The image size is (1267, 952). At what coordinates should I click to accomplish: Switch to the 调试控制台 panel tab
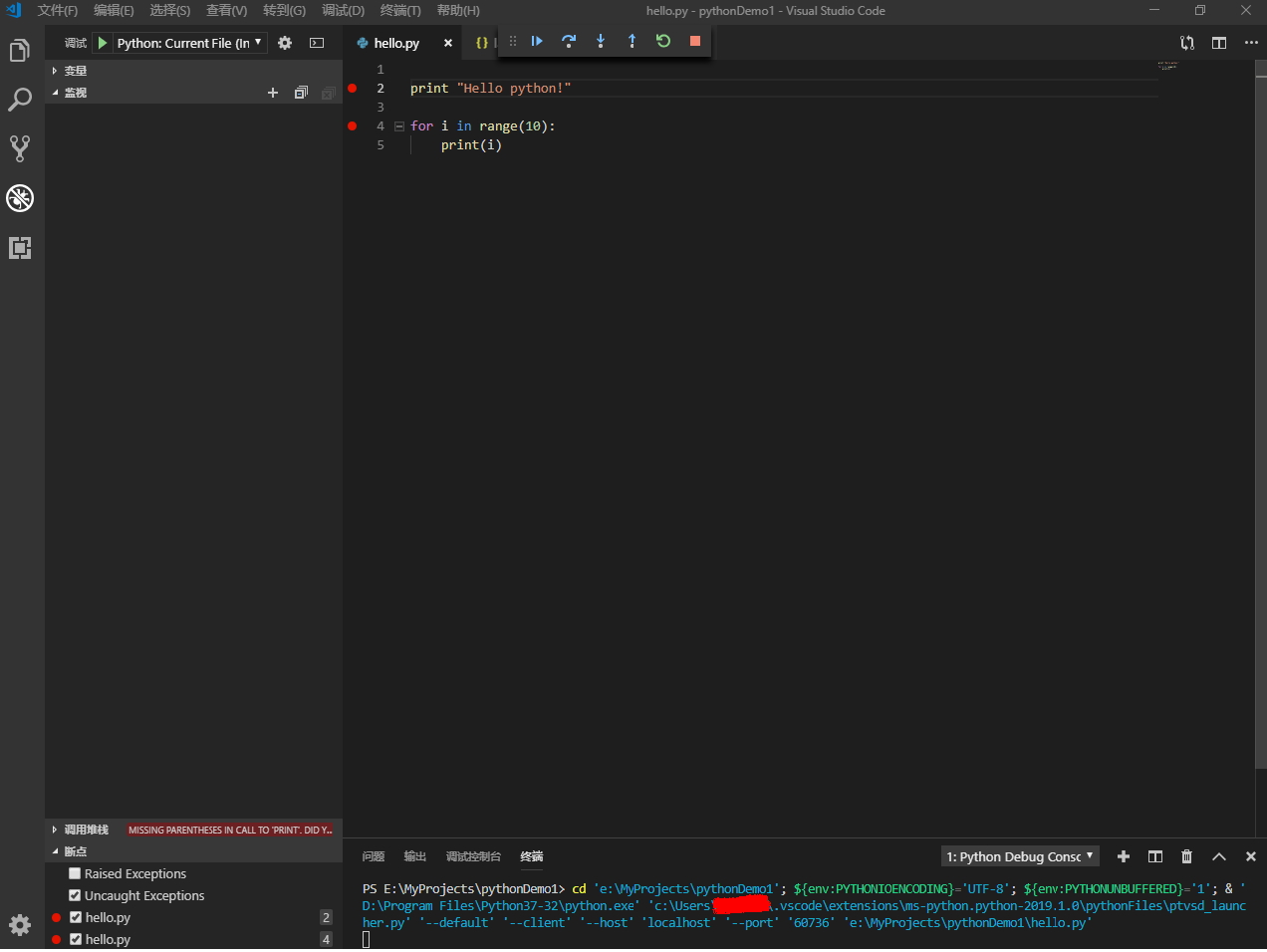click(x=473, y=856)
